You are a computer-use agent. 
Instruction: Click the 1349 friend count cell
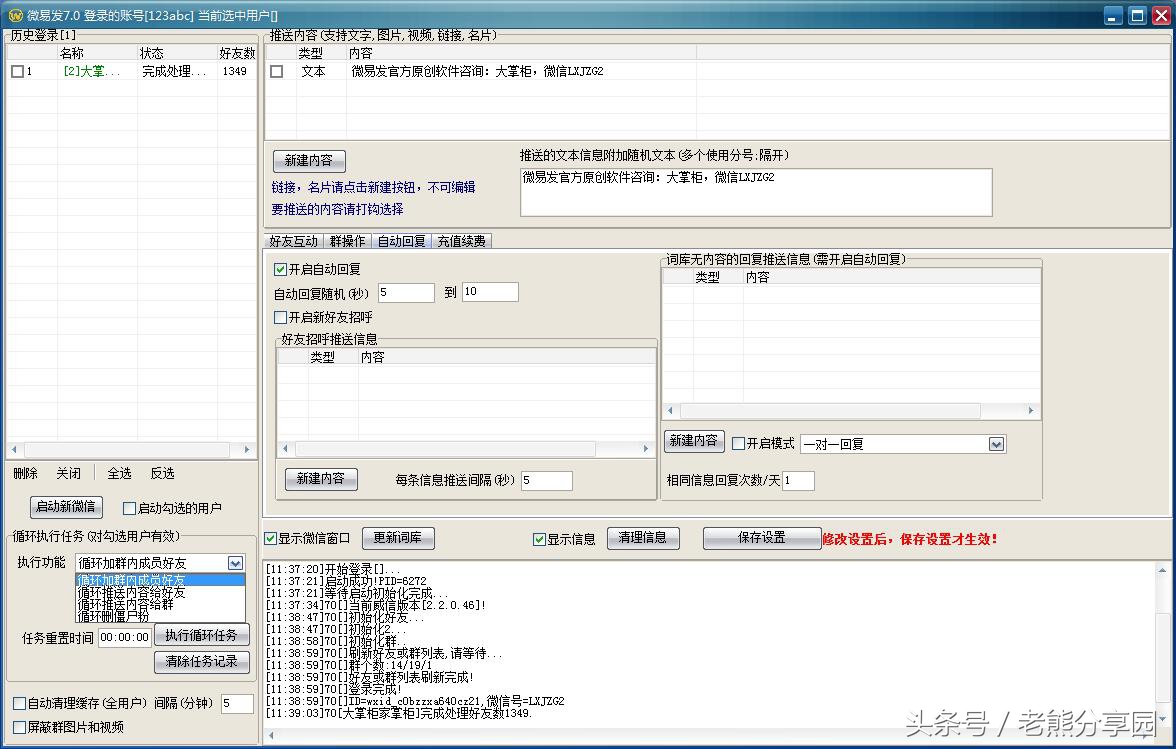pos(235,71)
